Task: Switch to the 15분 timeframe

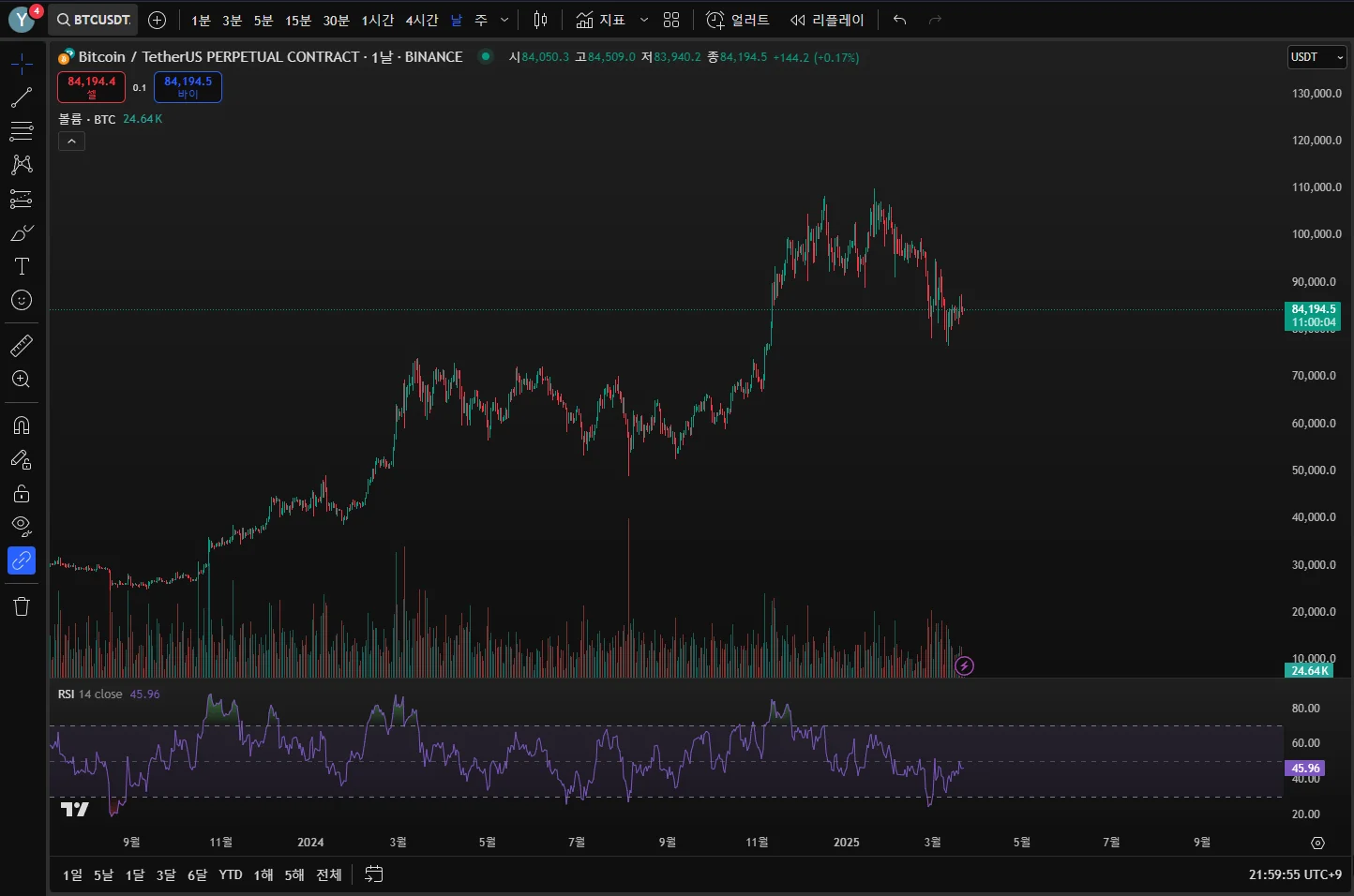Action: [x=298, y=20]
